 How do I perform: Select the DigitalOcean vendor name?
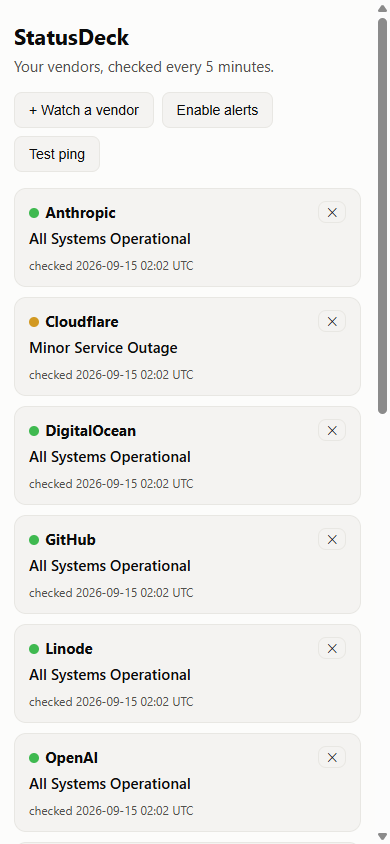(x=90, y=431)
